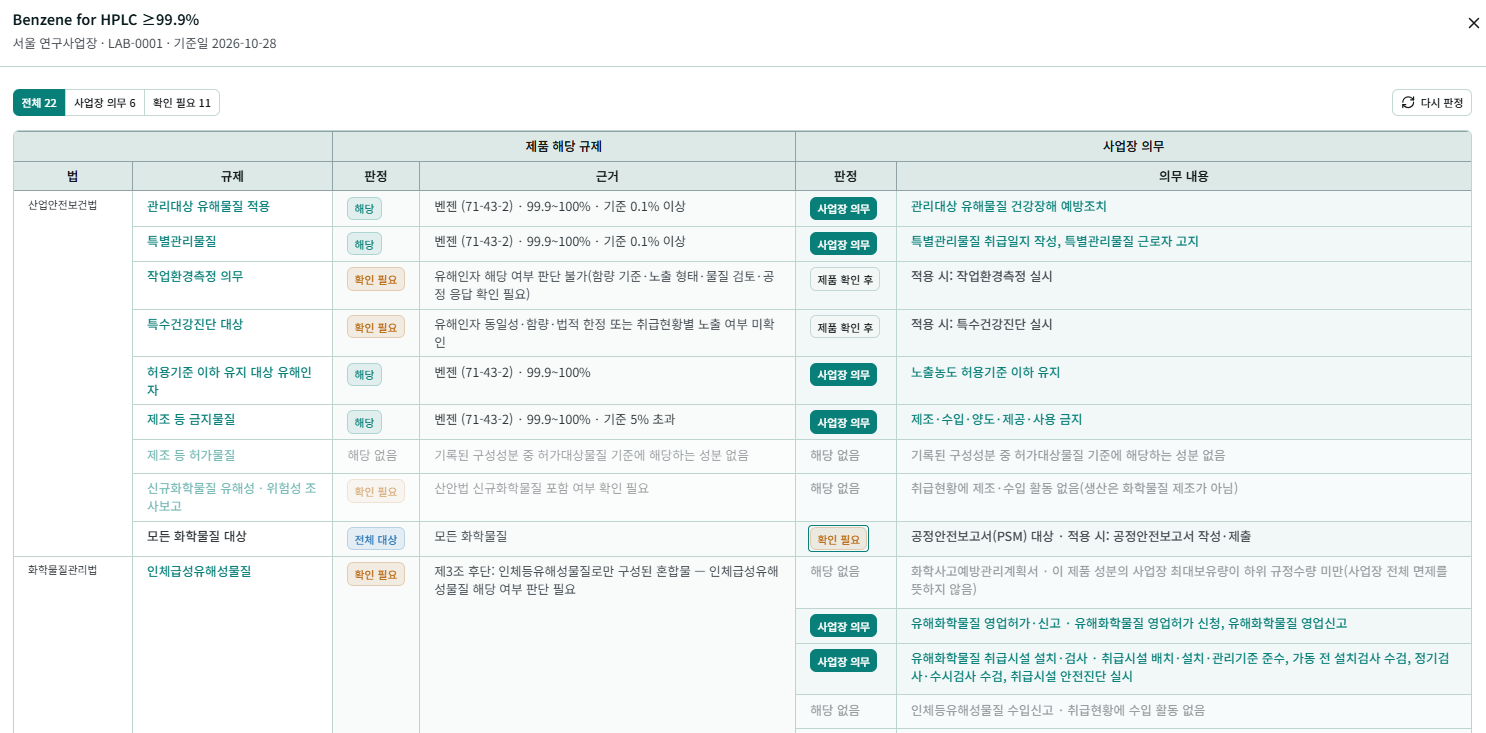Screen dimensions: 1486x733
Task: Click the 근거 column header
Action: click(607, 176)
